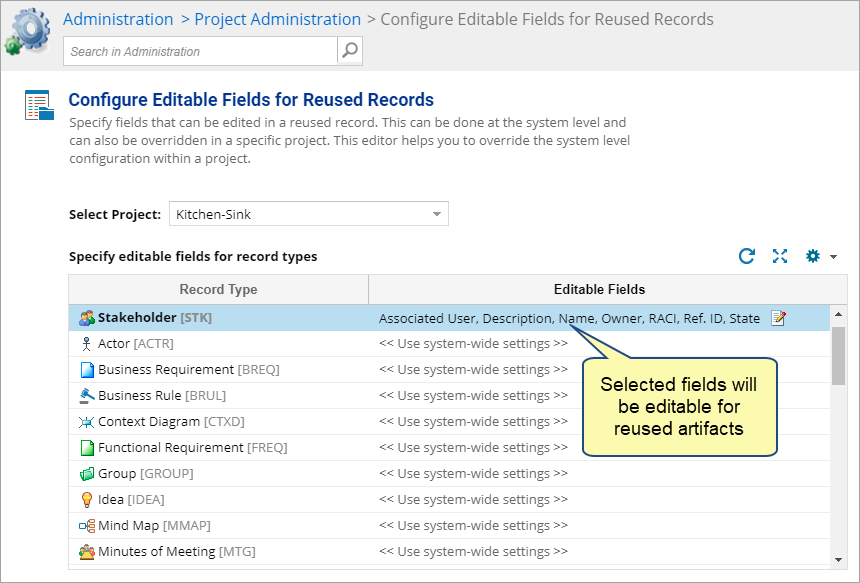Click the Mind Map record icon
This screenshot has width=860, height=583.
pos(87,526)
